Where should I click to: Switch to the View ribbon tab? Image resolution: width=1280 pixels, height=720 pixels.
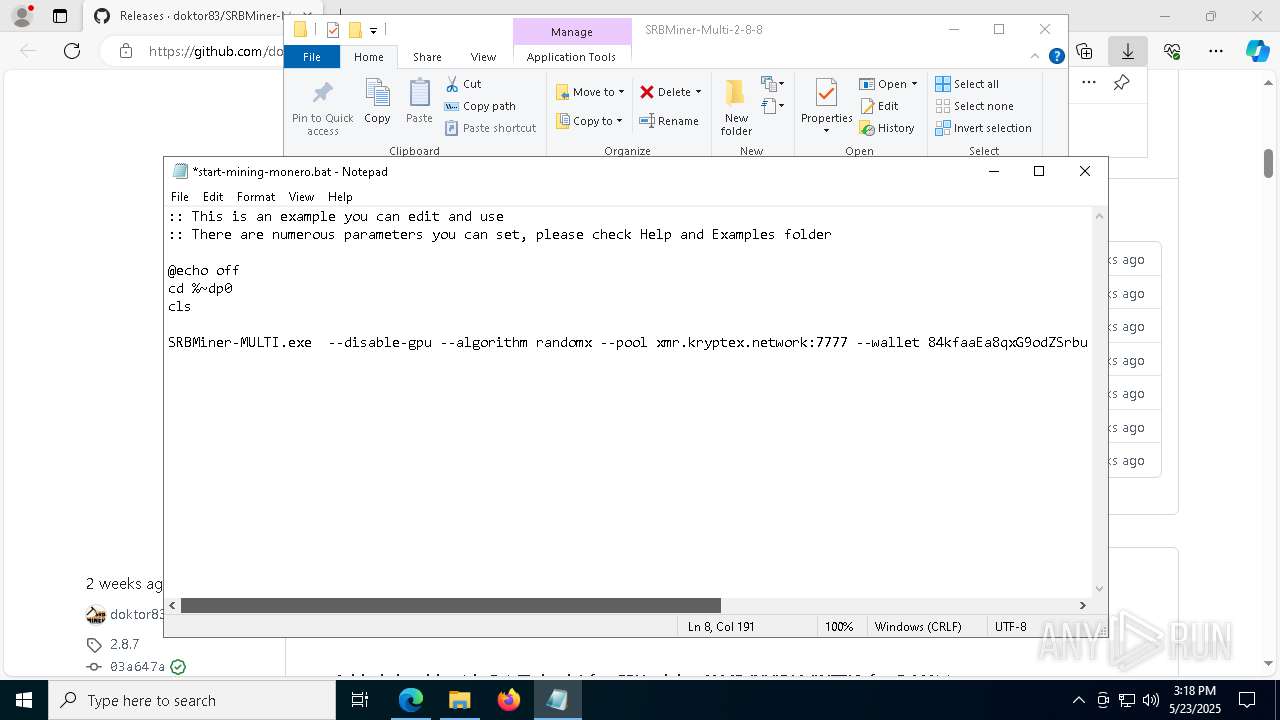pyautogui.click(x=483, y=57)
